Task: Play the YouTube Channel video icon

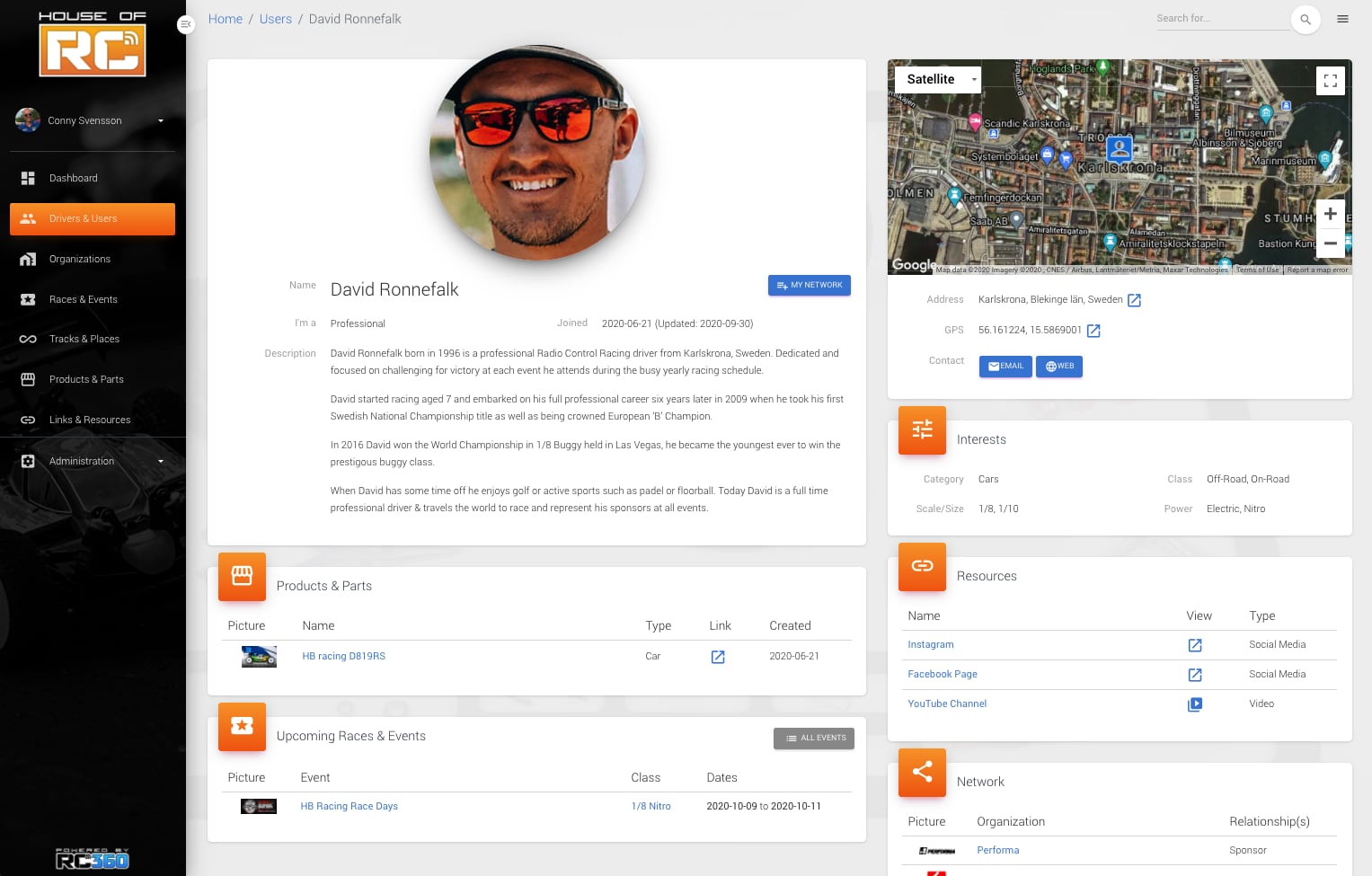Action: [1194, 704]
